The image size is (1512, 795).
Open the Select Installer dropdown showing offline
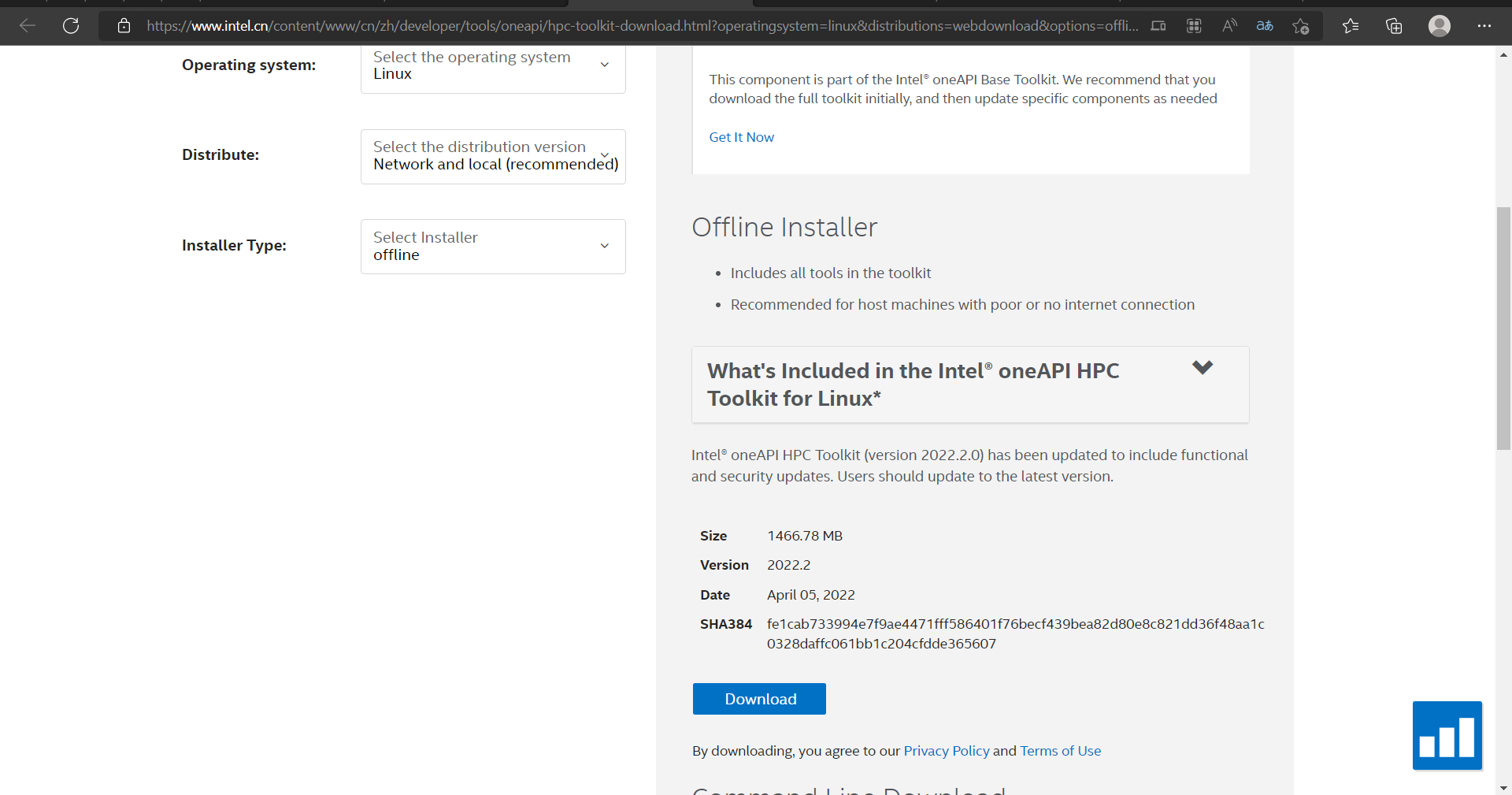tap(493, 247)
